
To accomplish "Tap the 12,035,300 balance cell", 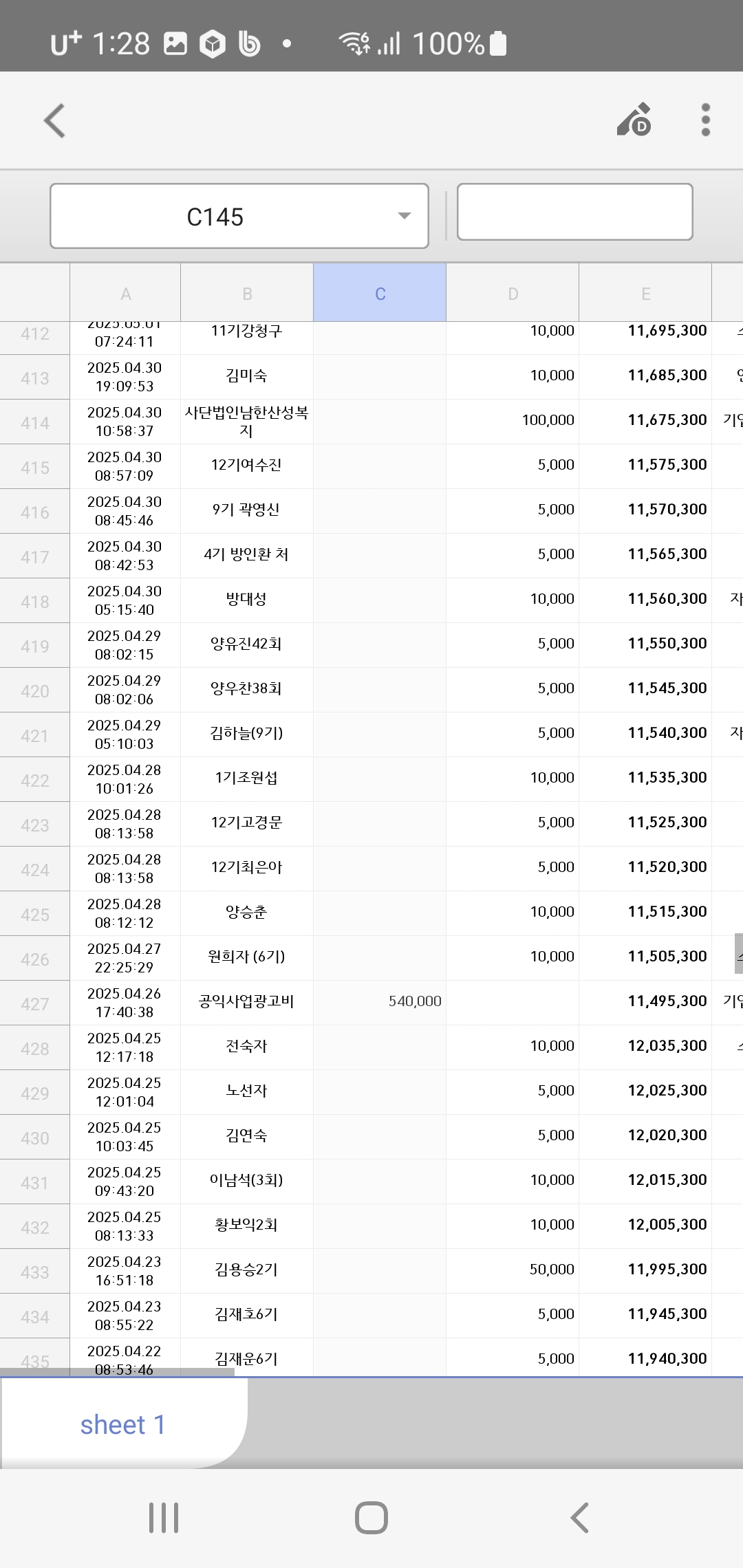I will (645, 1046).
